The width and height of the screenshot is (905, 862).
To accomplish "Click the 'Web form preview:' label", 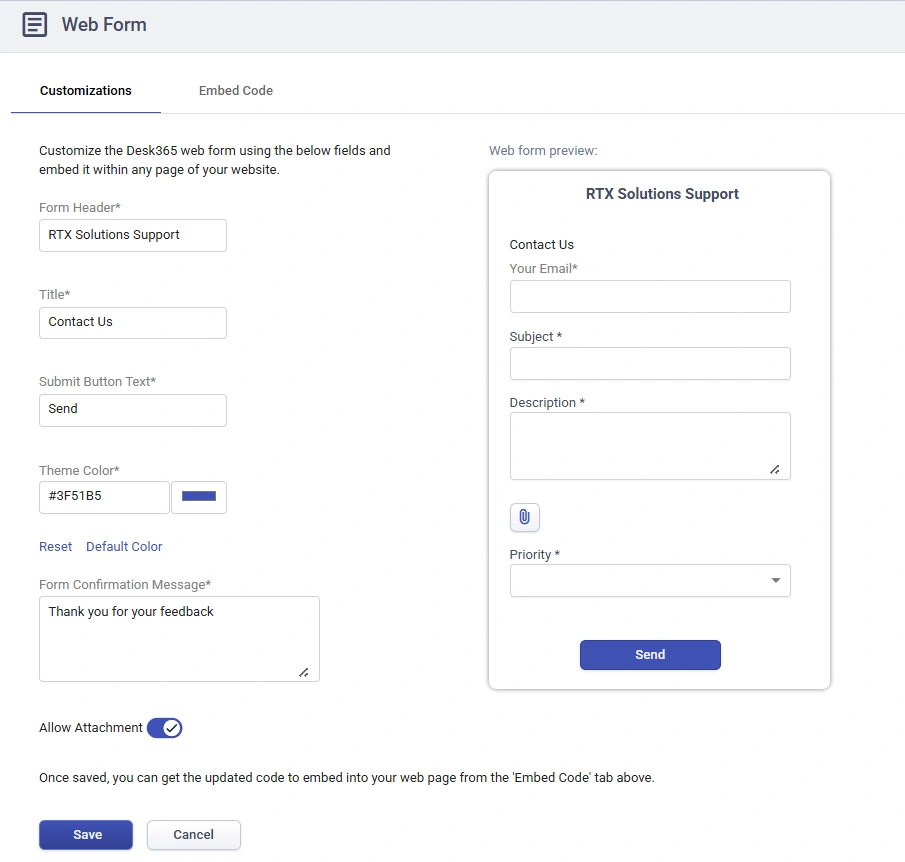I will 543,151.
